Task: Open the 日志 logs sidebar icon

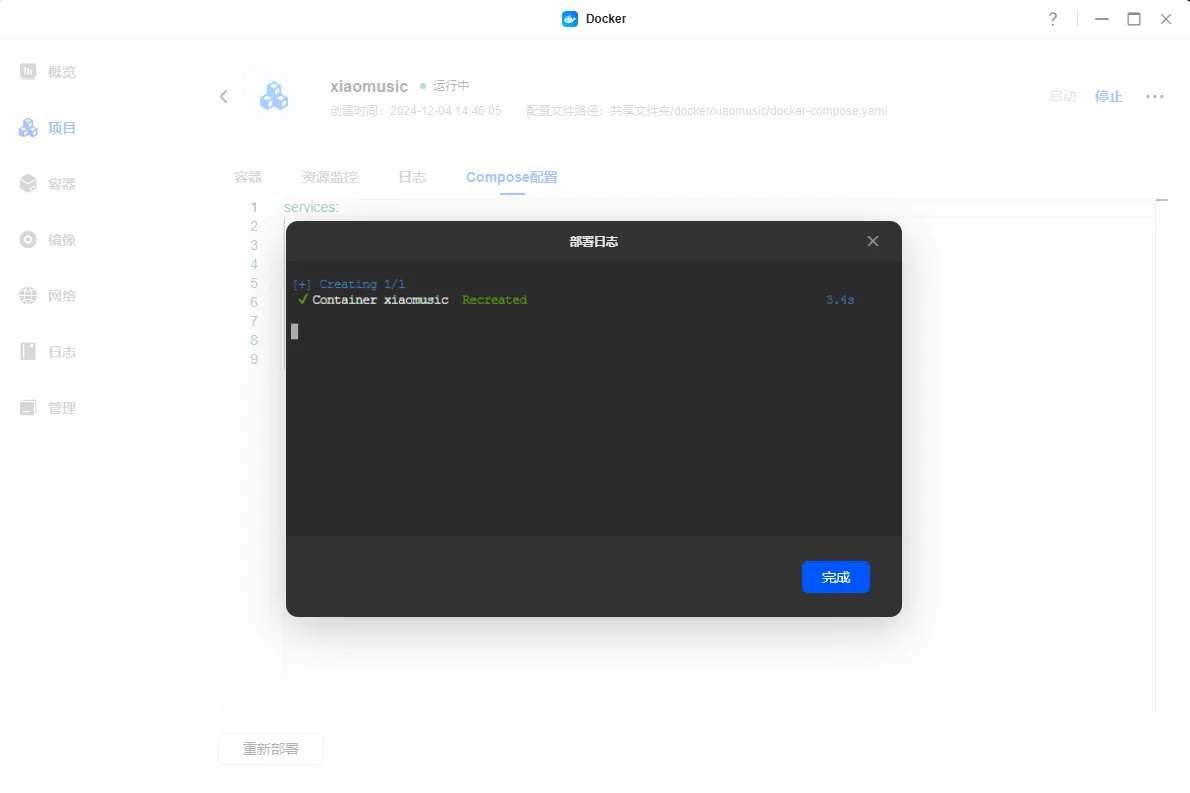Action: point(29,352)
